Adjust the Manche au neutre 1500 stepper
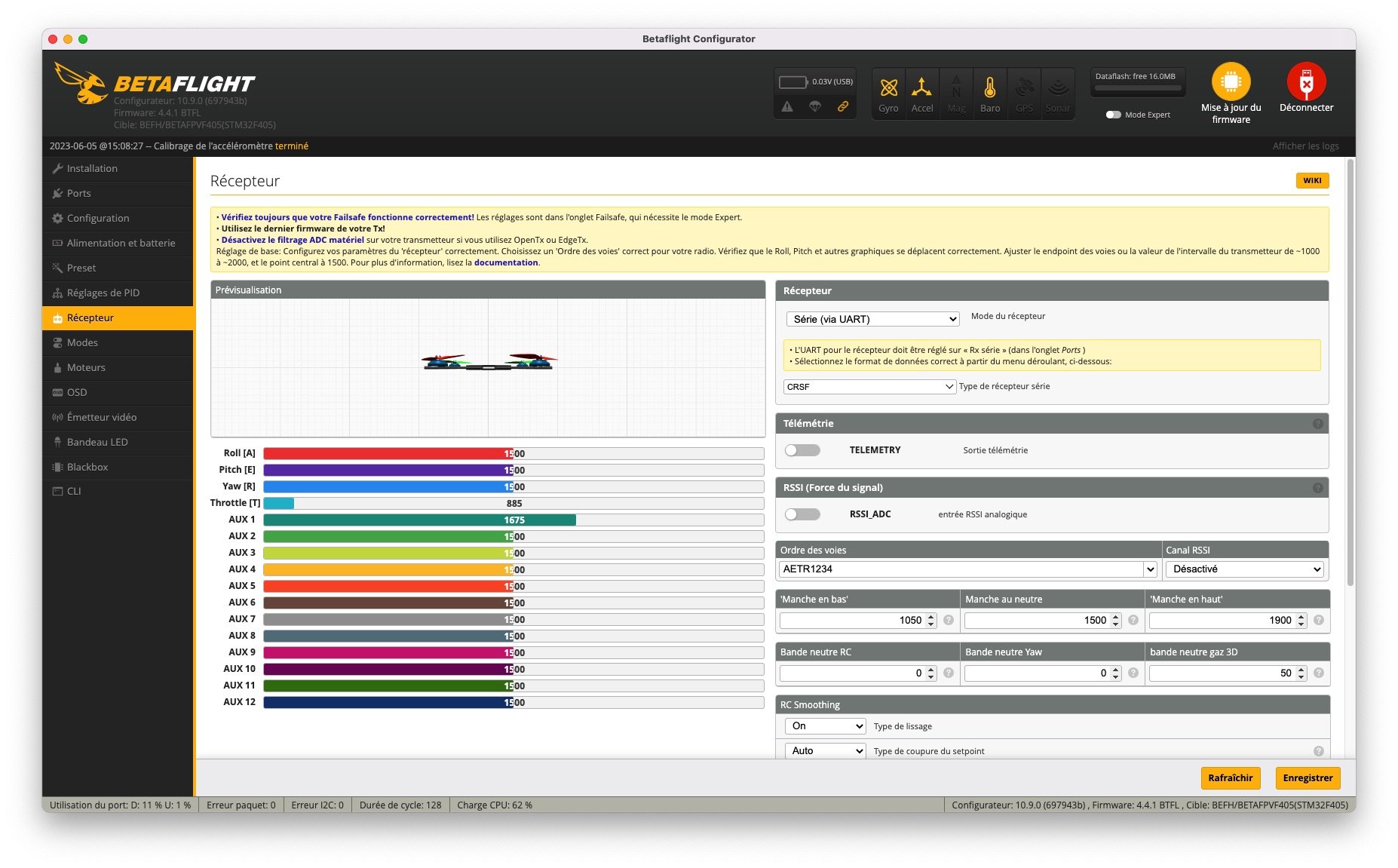 click(1115, 620)
